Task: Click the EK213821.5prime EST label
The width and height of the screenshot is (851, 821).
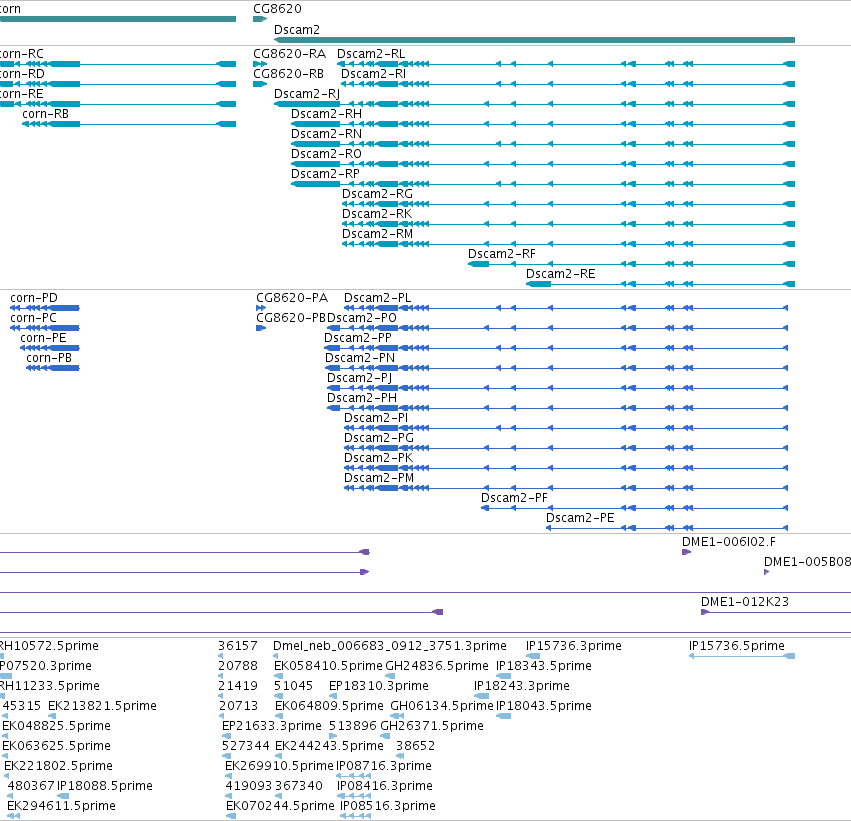Action: click(x=102, y=706)
